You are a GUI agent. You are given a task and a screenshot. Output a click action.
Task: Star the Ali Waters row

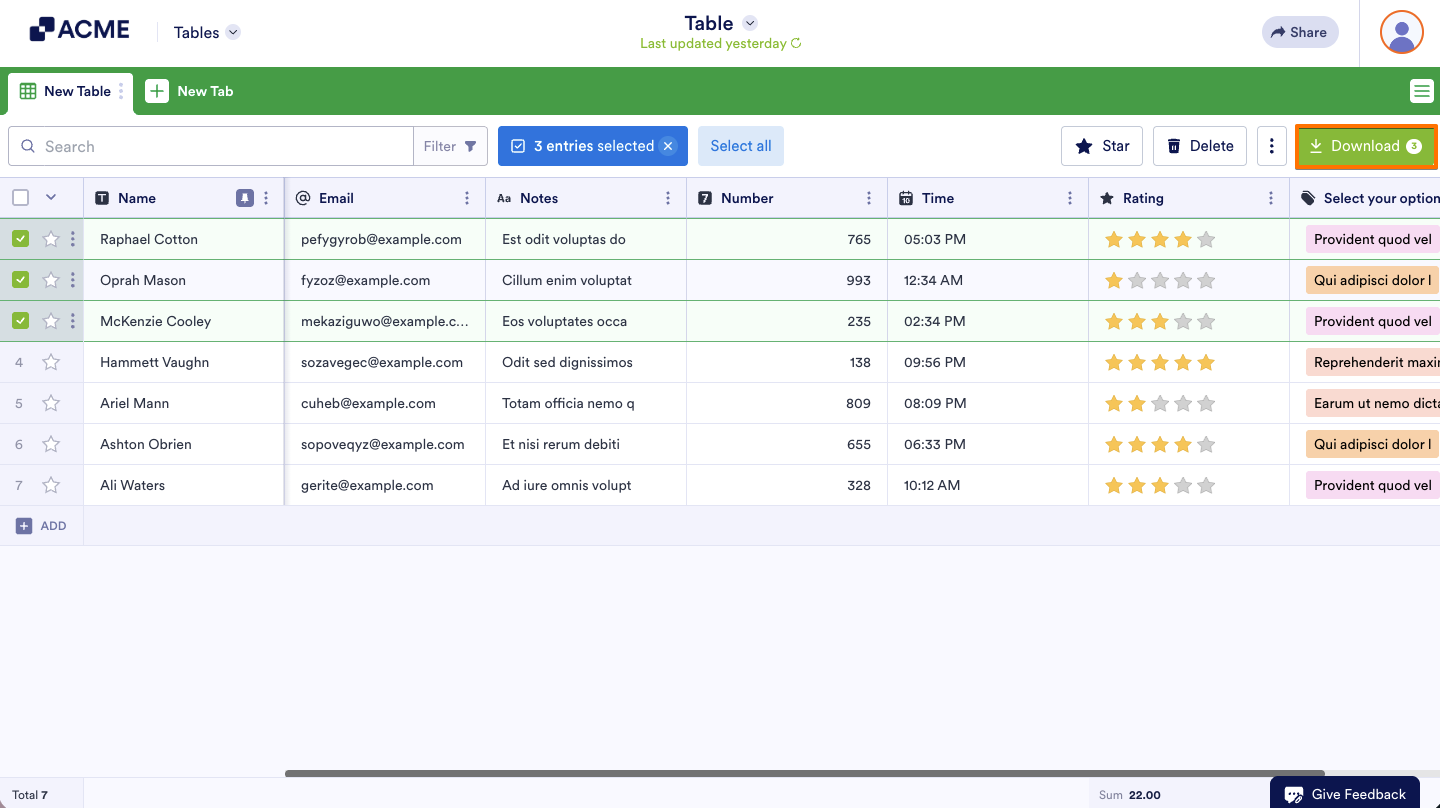click(51, 485)
